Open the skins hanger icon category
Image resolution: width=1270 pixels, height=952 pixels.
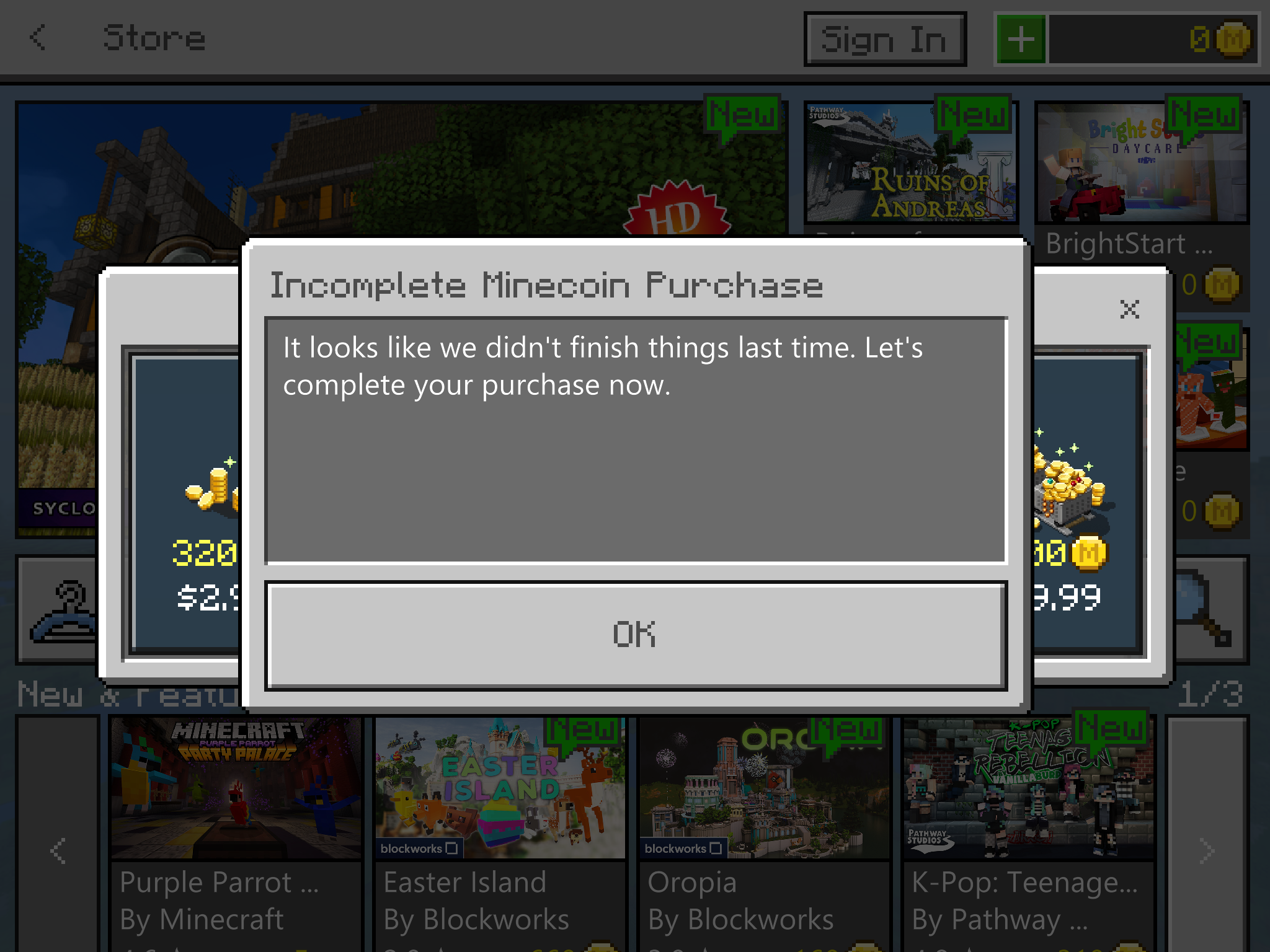60,610
